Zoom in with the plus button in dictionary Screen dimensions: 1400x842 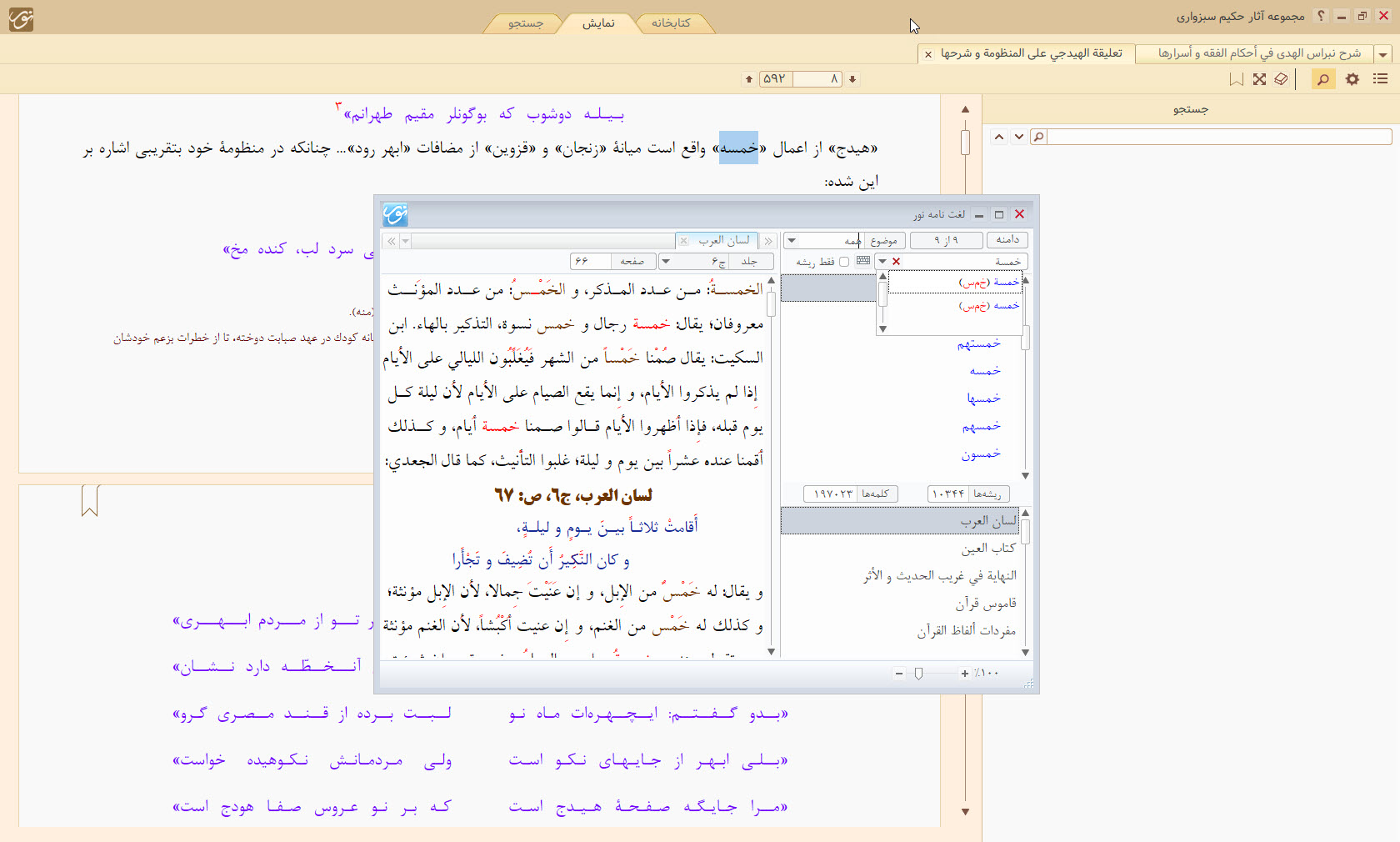964,674
